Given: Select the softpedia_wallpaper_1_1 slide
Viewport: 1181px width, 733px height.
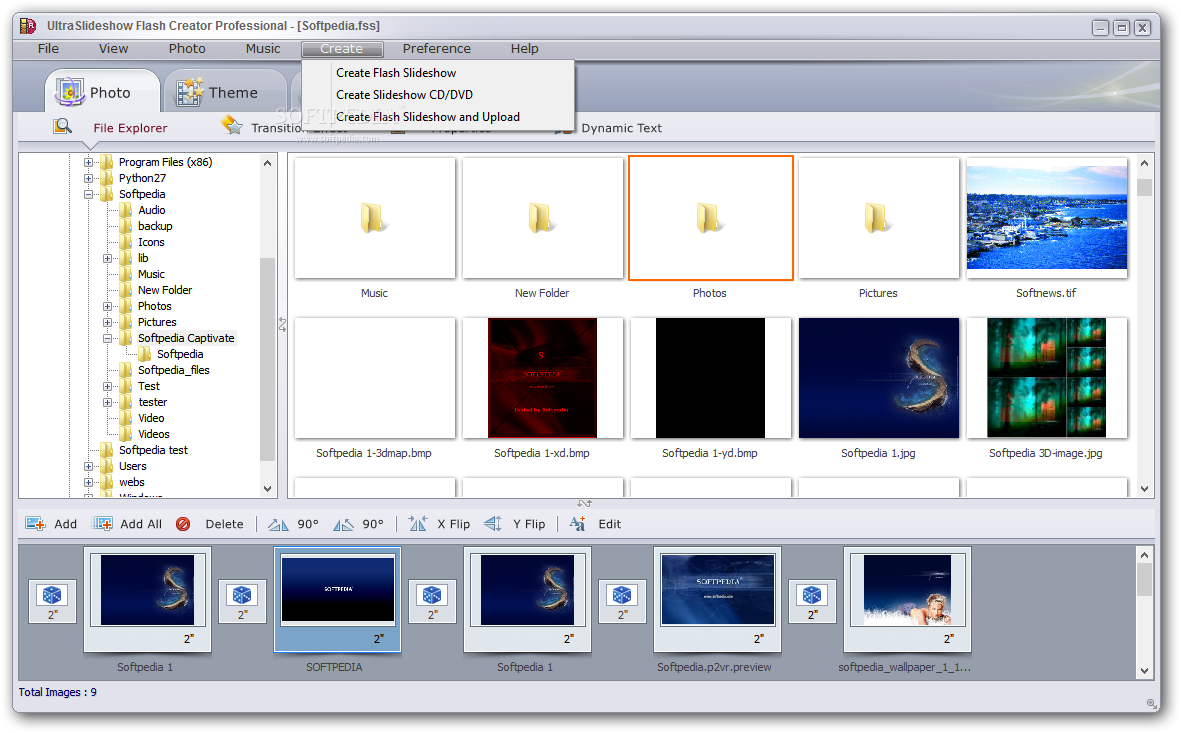Looking at the screenshot, I should coord(907,600).
